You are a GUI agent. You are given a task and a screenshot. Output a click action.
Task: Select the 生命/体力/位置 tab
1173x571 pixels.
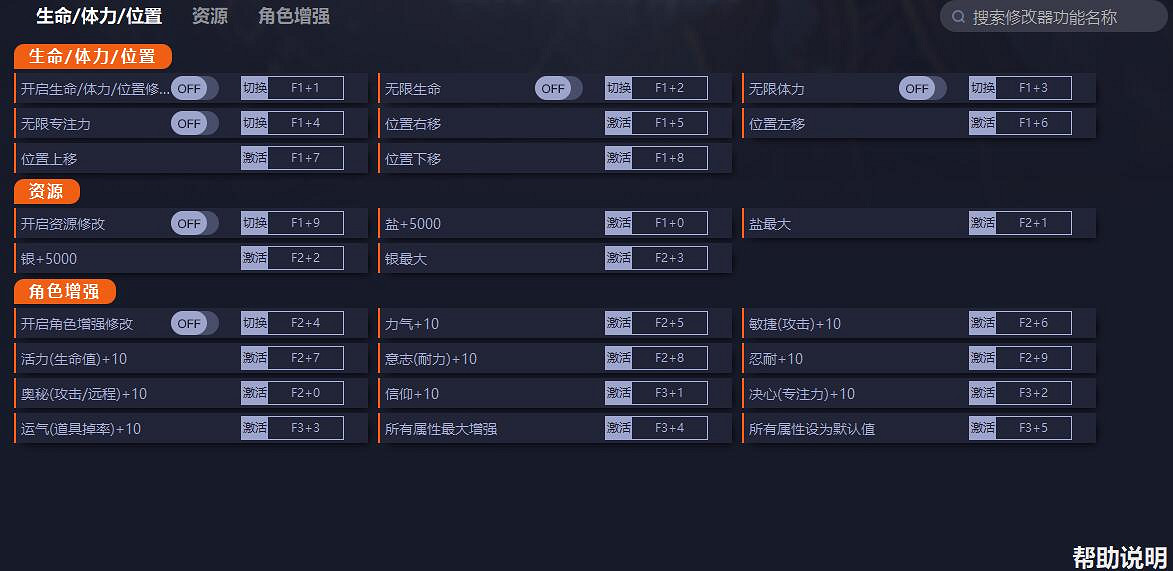coord(99,16)
